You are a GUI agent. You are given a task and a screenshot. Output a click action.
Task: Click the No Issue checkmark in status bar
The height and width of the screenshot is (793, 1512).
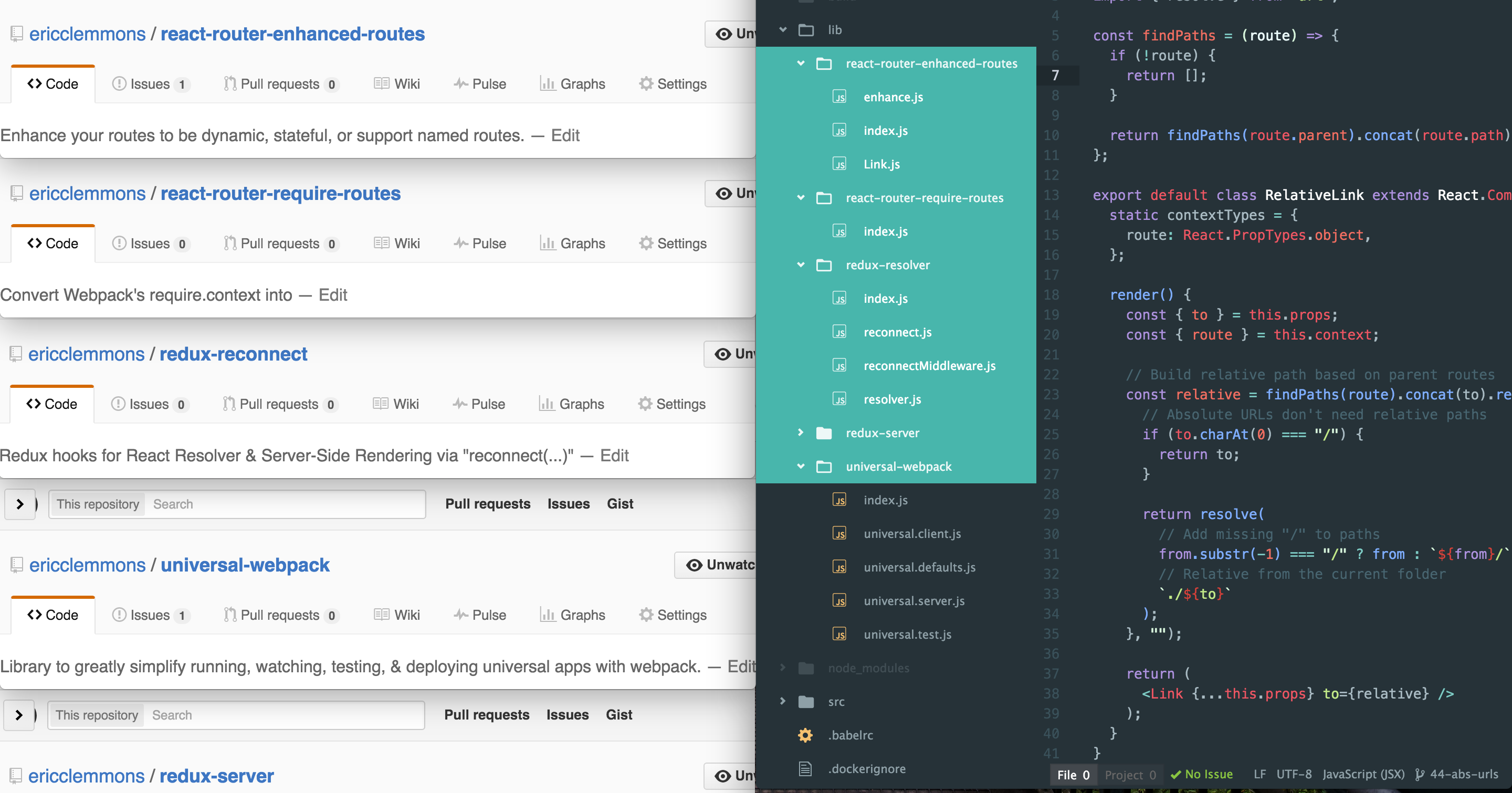[x=1175, y=774]
